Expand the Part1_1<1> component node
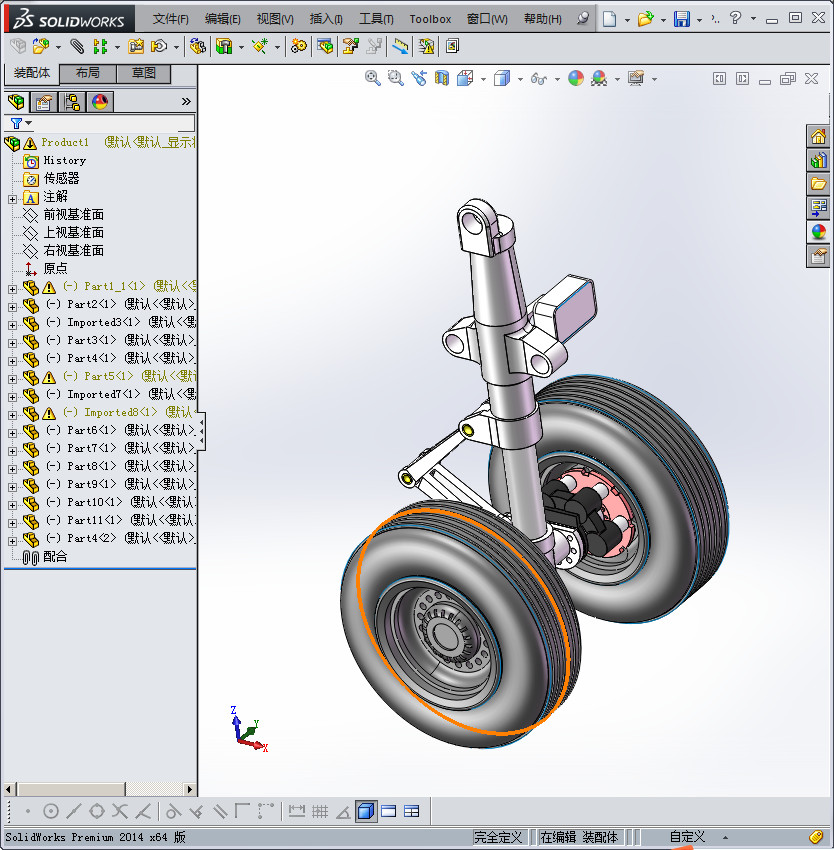Screen dimensions: 834x850 [x=12, y=289]
